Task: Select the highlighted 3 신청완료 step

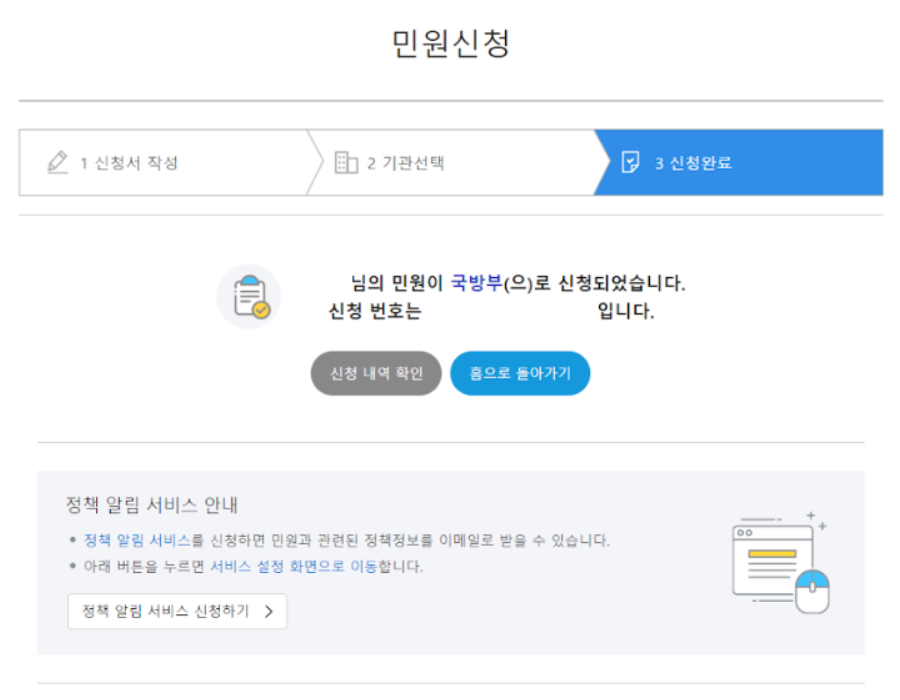Action: 695,162
